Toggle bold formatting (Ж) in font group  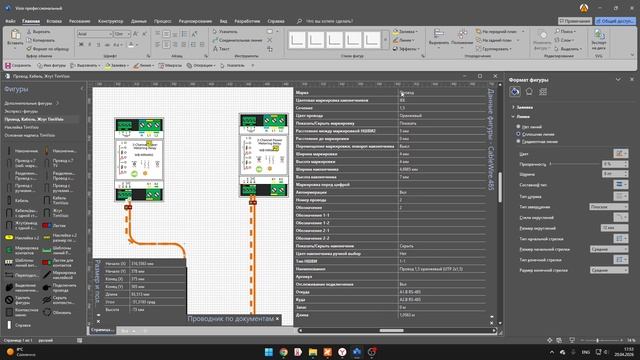point(81,44)
